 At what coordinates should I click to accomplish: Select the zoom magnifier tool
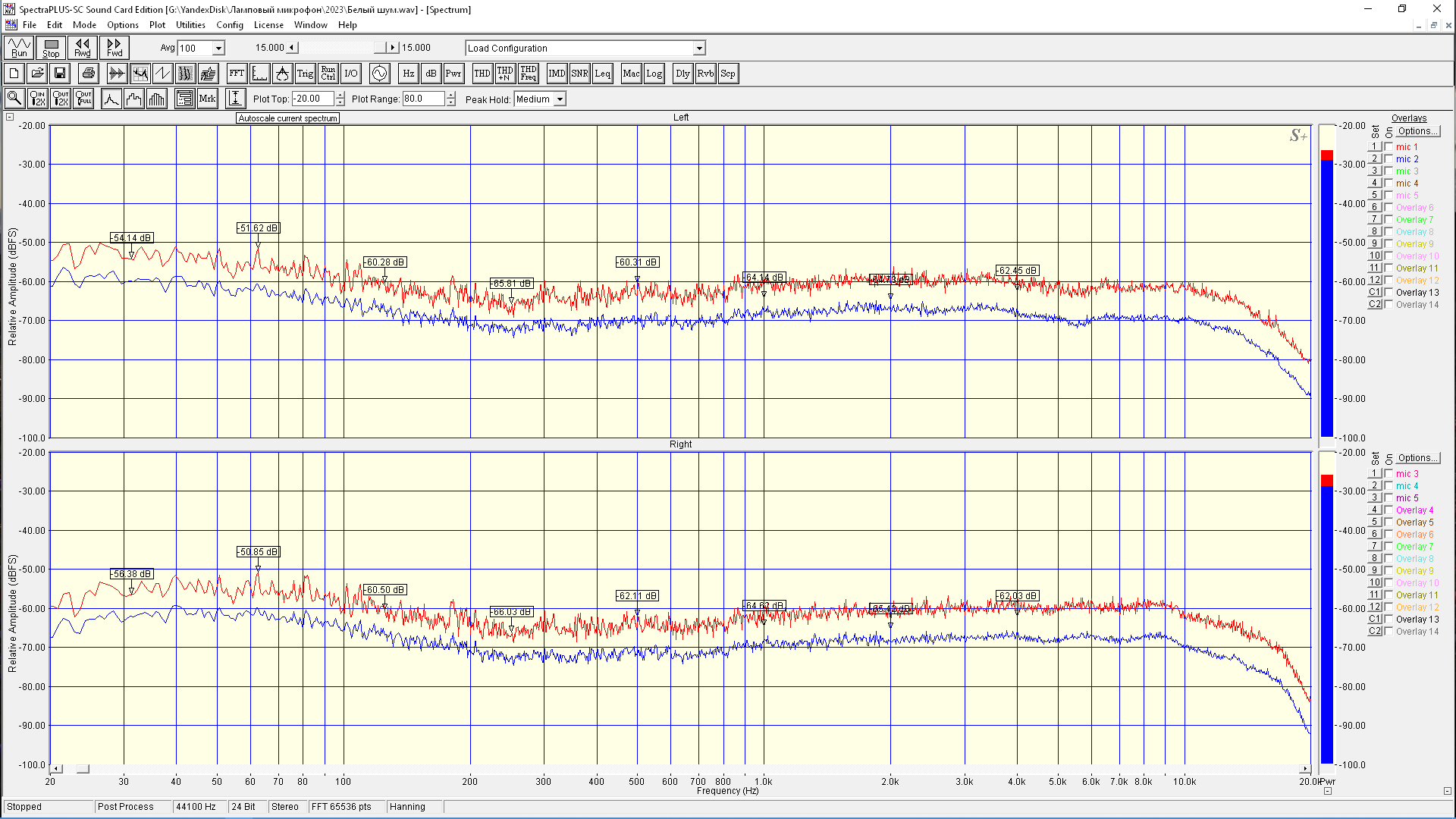[x=14, y=99]
